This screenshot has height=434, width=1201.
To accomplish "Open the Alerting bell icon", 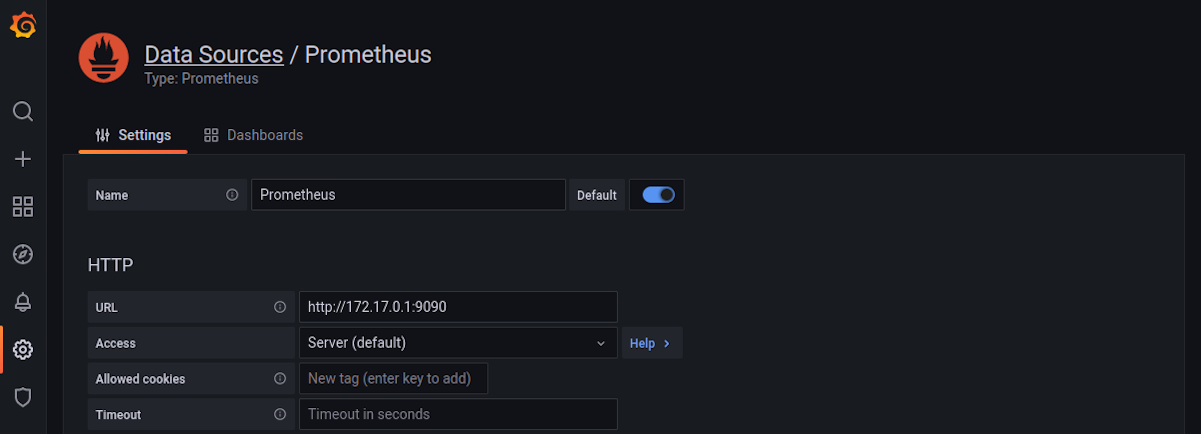I will (x=23, y=302).
